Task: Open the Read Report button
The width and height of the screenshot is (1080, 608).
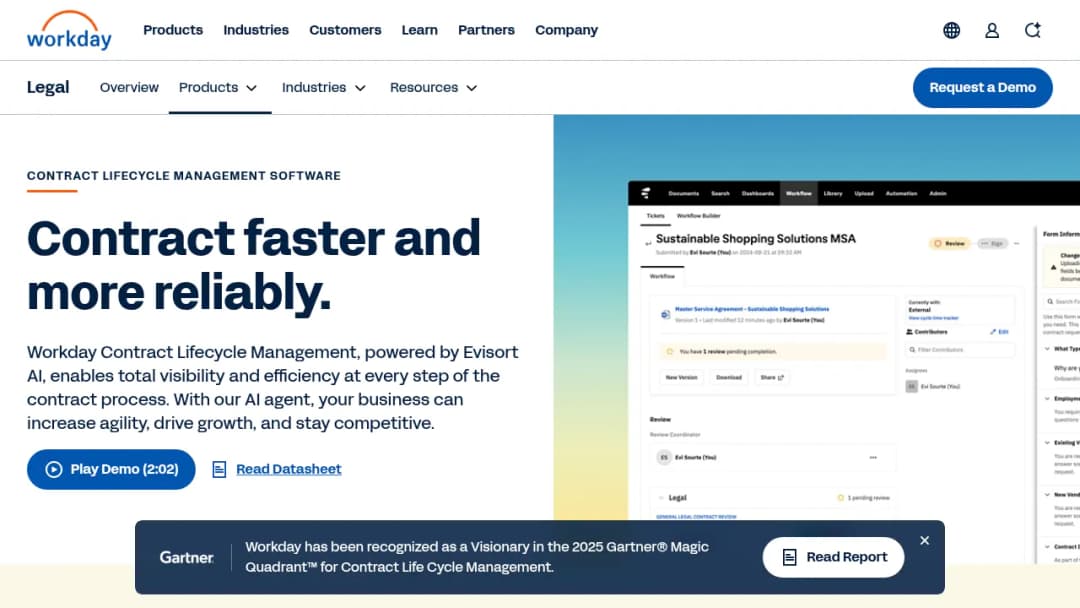Action: click(x=833, y=557)
